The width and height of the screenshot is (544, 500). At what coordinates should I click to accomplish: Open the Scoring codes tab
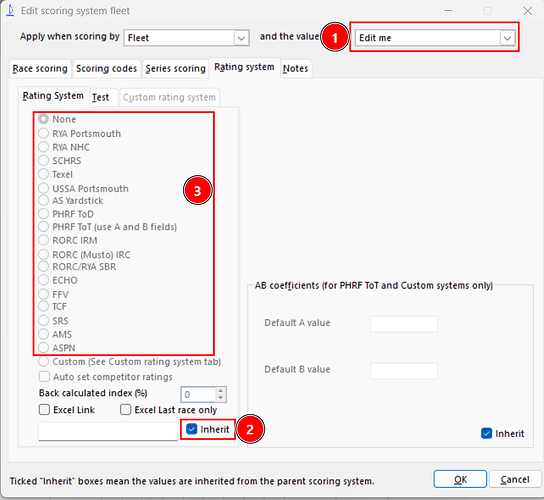[107, 69]
